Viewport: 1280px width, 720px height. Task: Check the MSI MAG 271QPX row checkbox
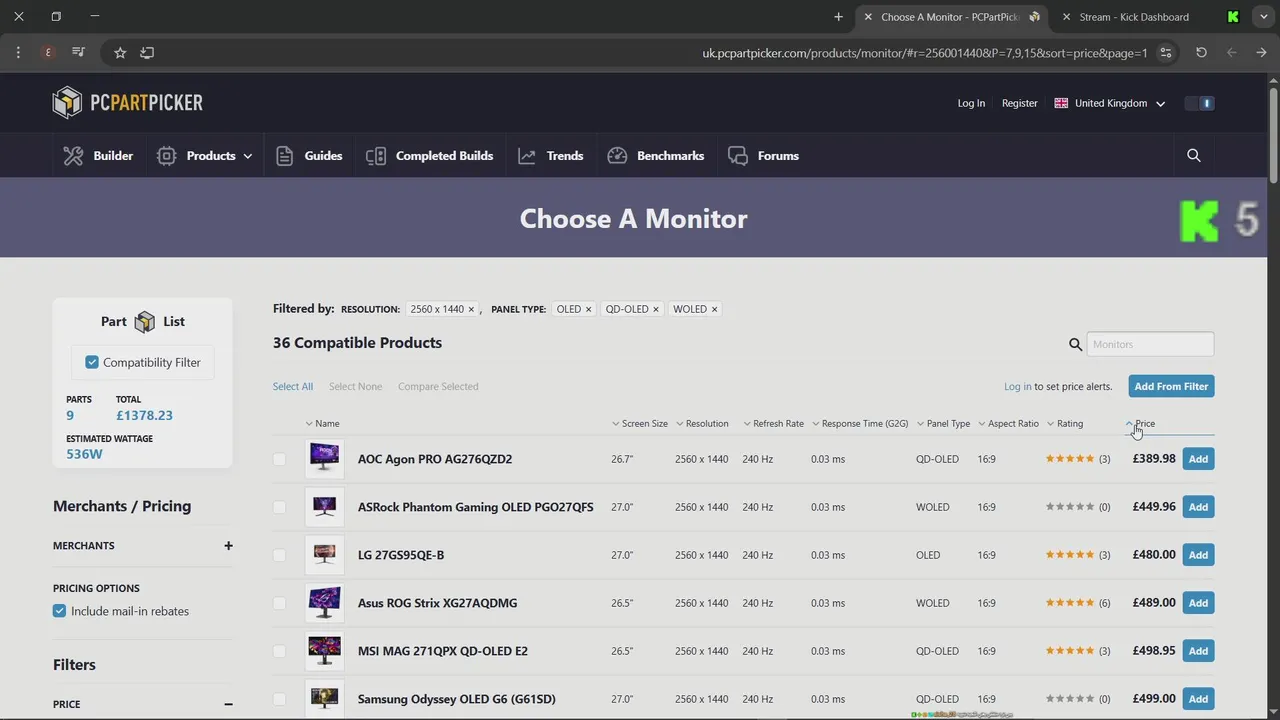[x=279, y=651]
